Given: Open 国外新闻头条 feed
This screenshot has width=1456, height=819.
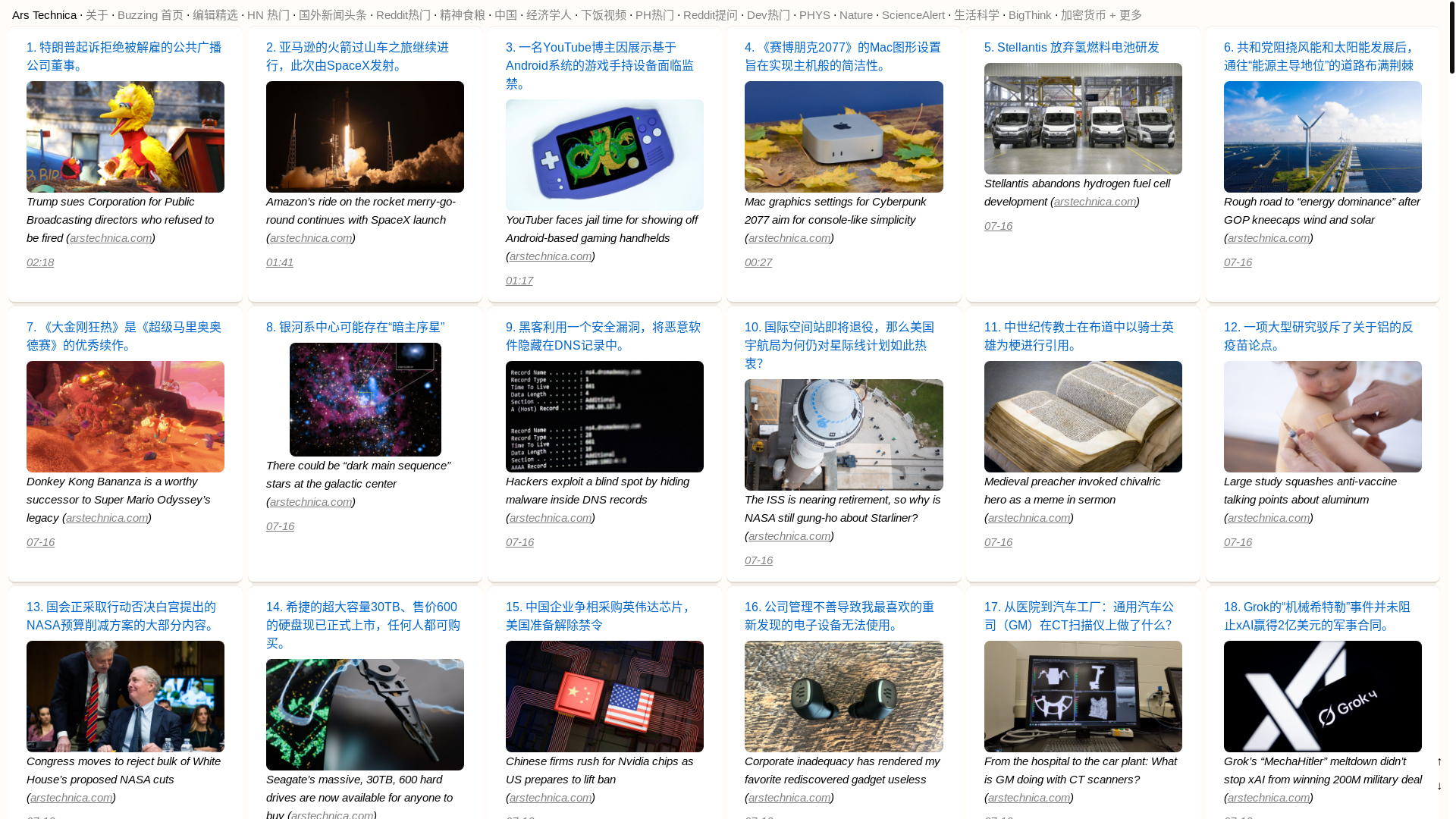Looking at the screenshot, I should point(333,14).
